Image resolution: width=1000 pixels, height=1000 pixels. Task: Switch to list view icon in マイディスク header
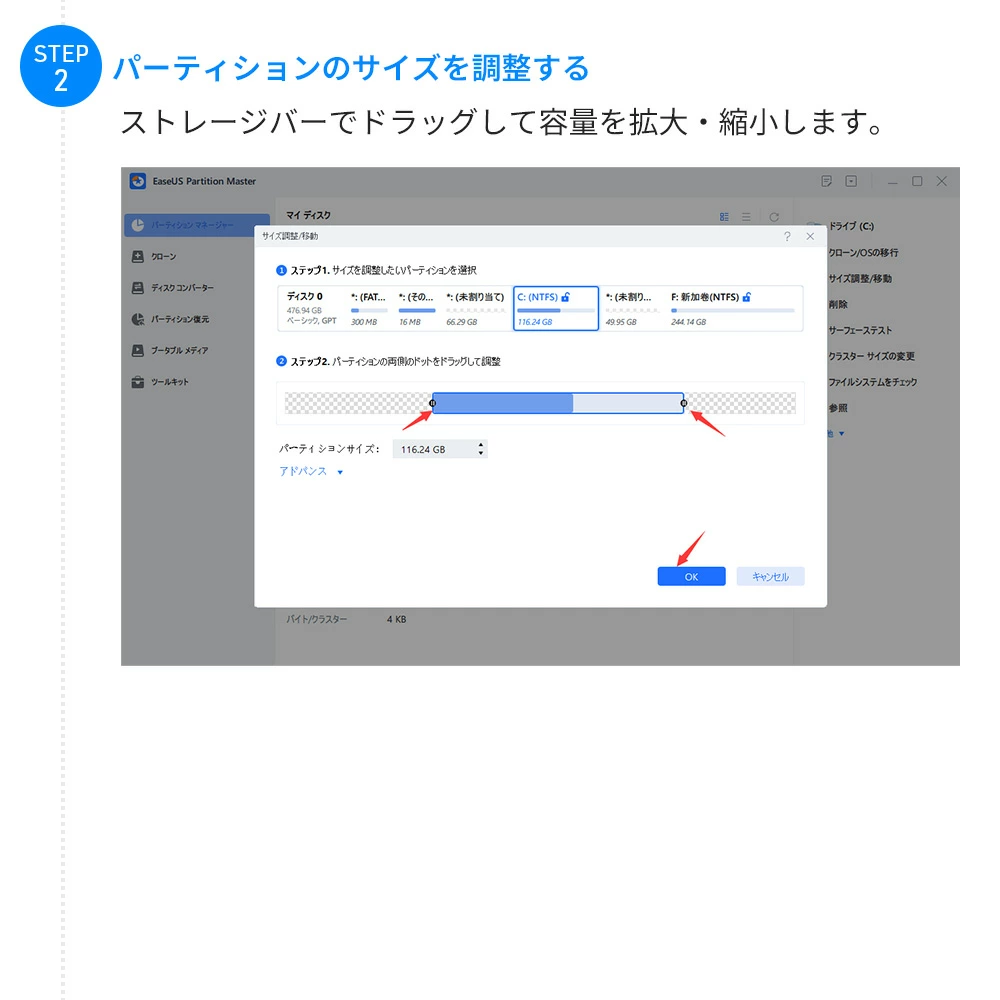pos(747,216)
